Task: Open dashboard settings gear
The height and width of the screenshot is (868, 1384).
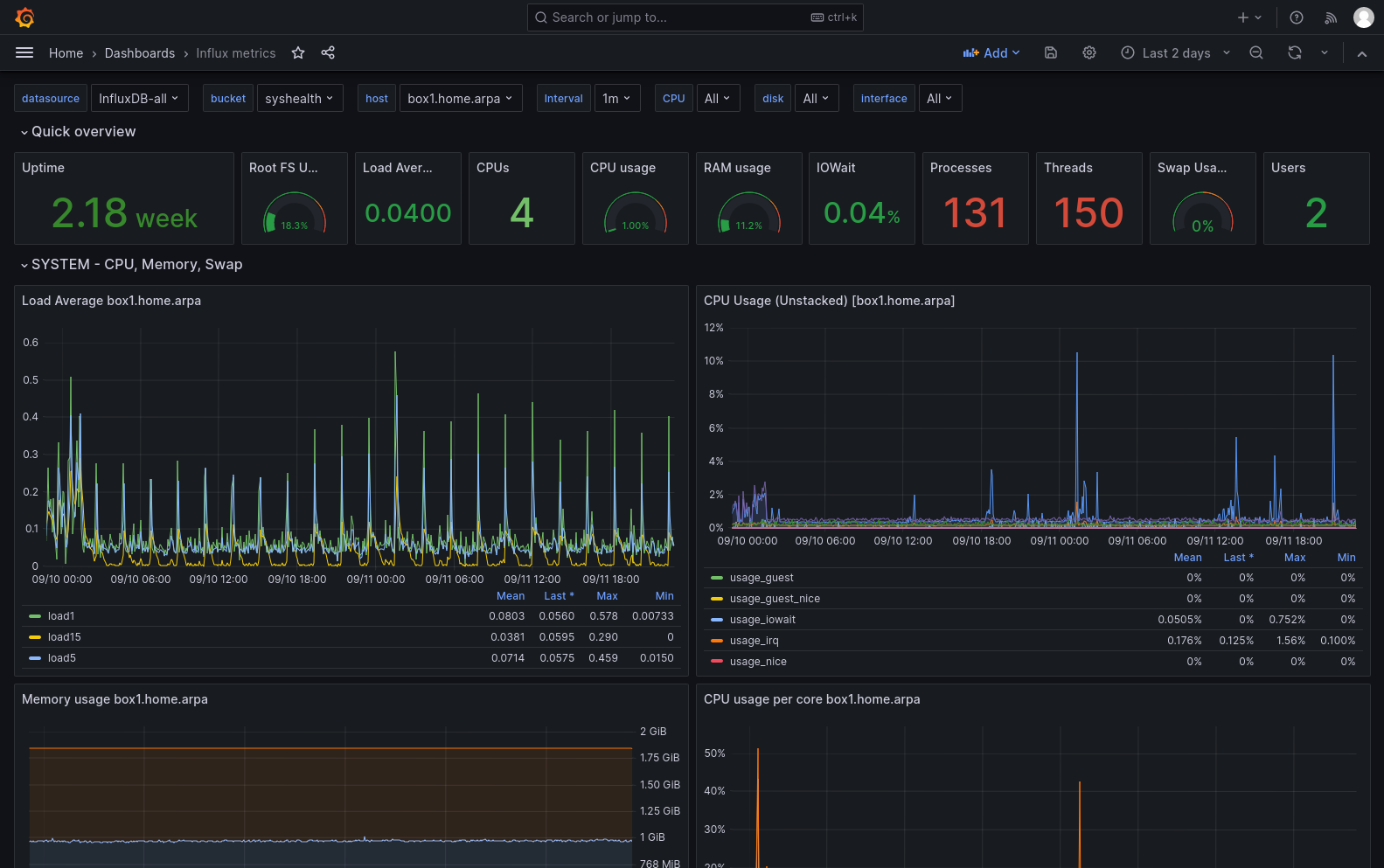Action: tap(1089, 53)
